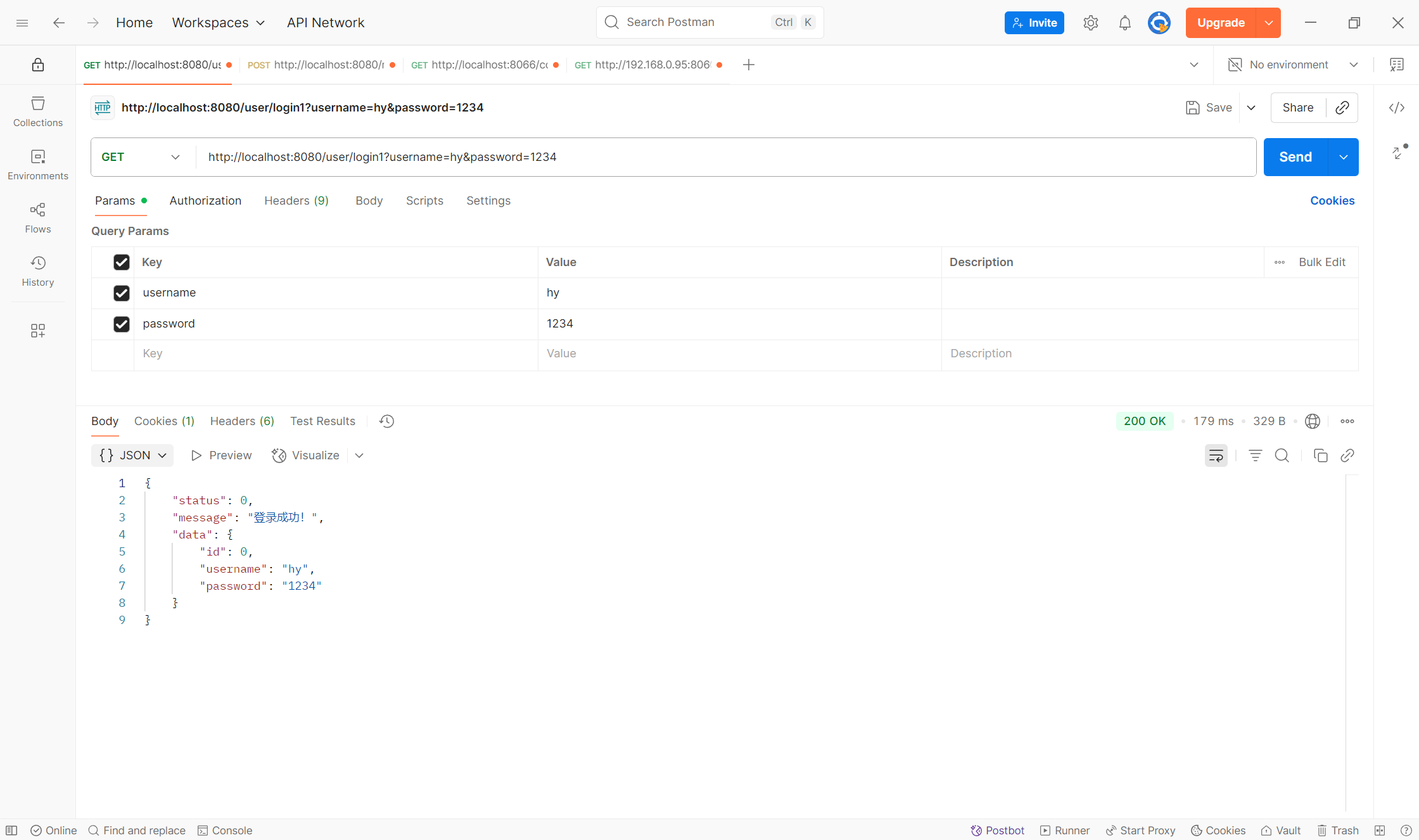Open Environments in the sidebar
The width and height of the screenshot is (1419, 840).
point(38,165)
